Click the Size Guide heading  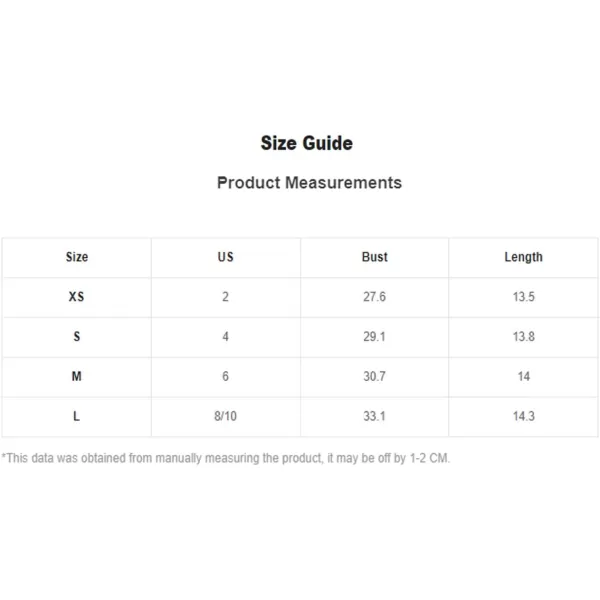[x=307, y=143]
